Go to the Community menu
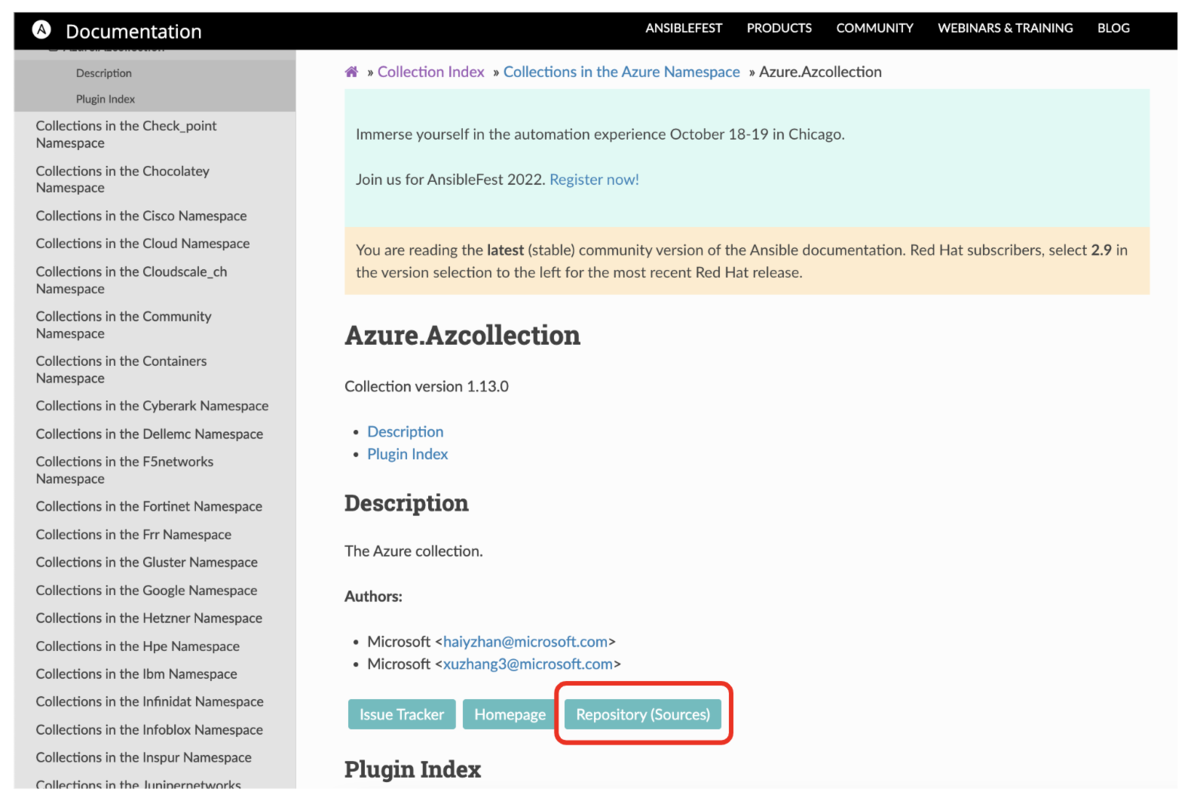 click(875, 28)
